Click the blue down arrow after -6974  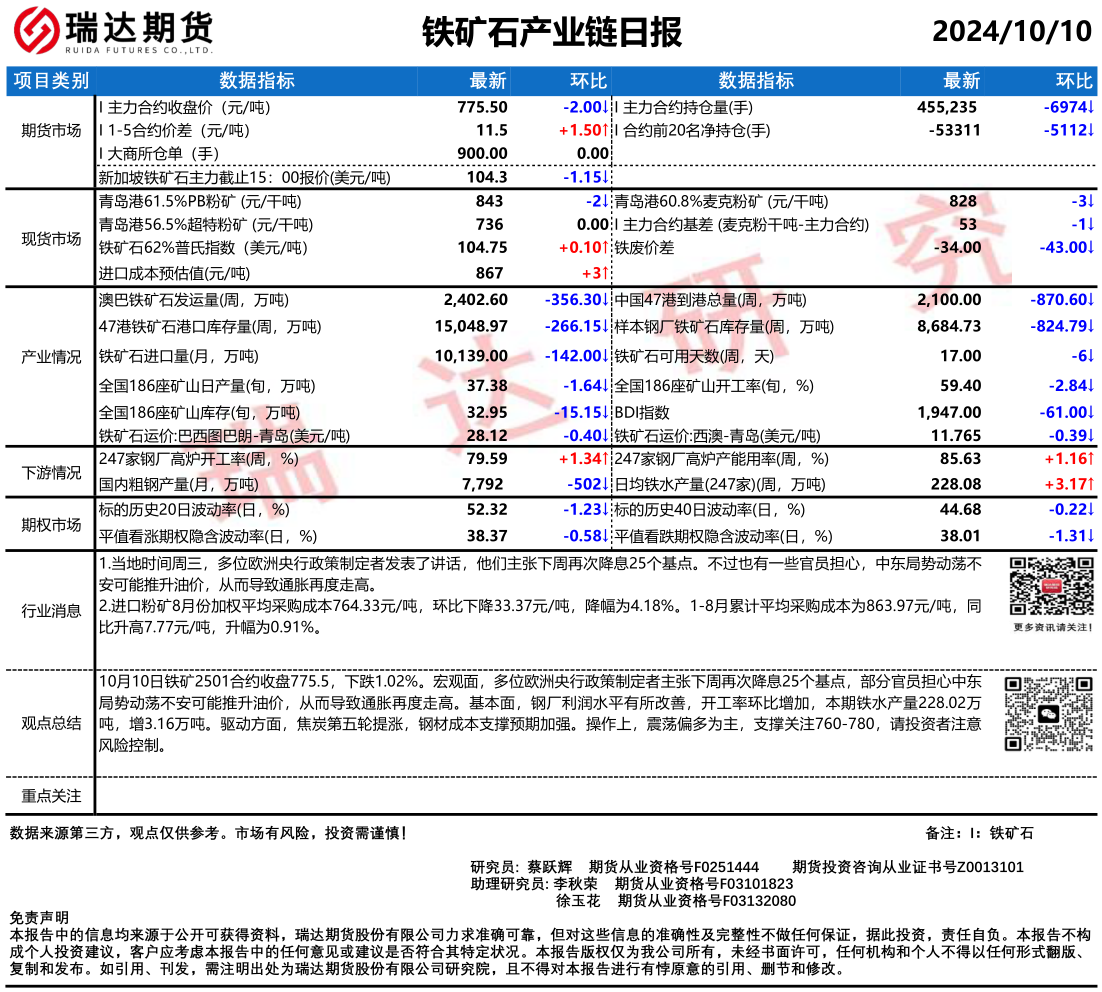[x=1091, y=107]
